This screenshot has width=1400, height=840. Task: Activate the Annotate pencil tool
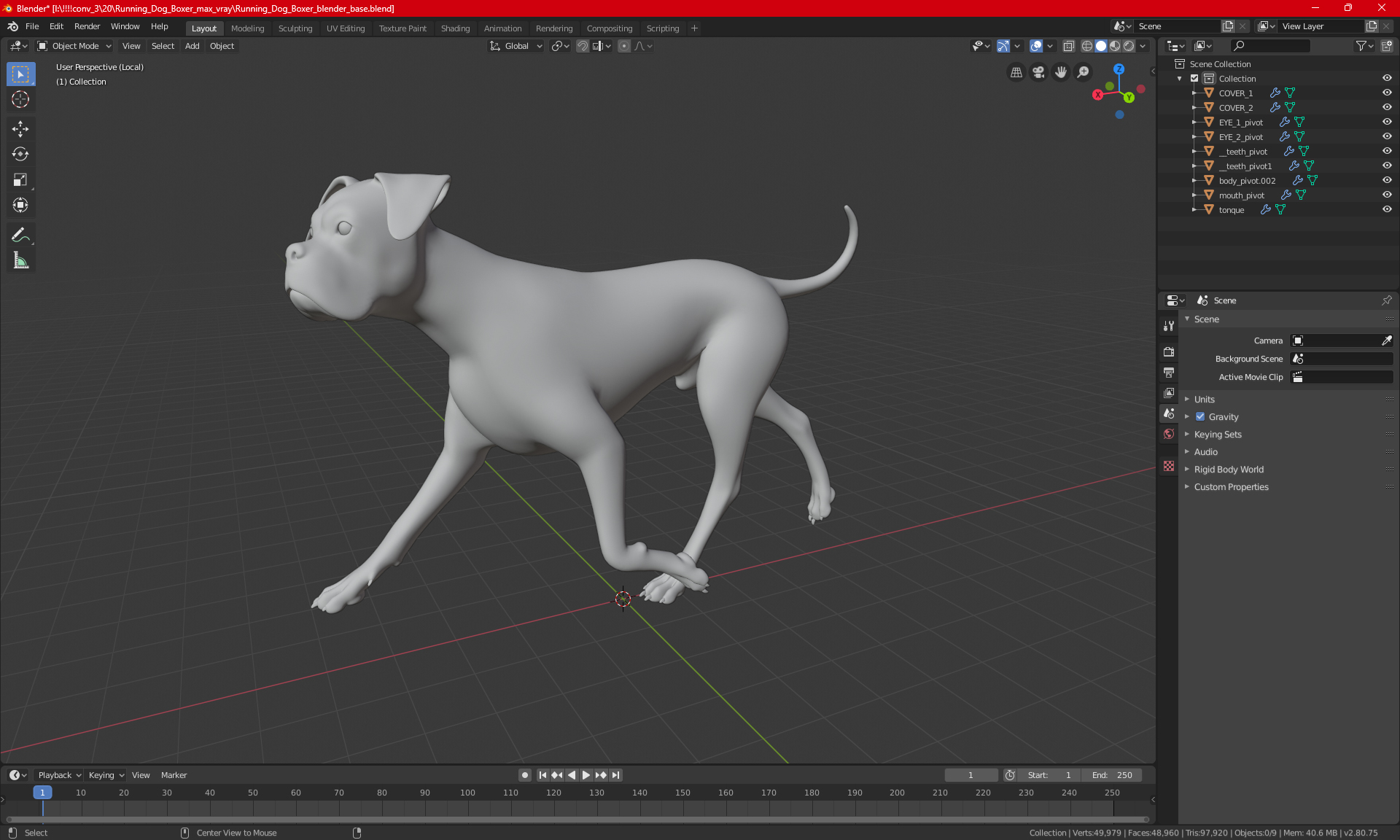[20, 235]
